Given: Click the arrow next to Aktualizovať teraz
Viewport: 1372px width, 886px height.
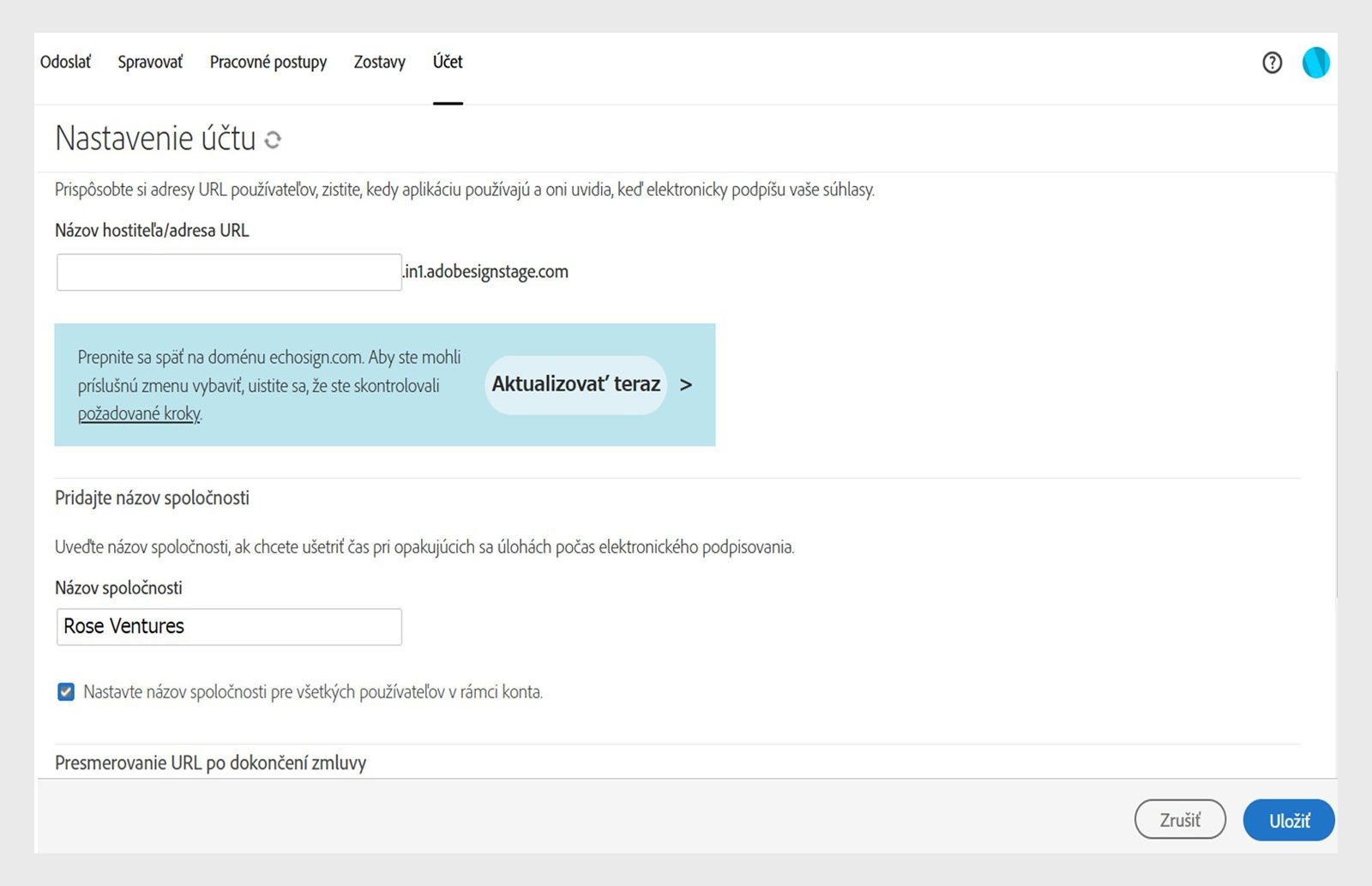Looking at the screenshot, I should click(685, 385).
